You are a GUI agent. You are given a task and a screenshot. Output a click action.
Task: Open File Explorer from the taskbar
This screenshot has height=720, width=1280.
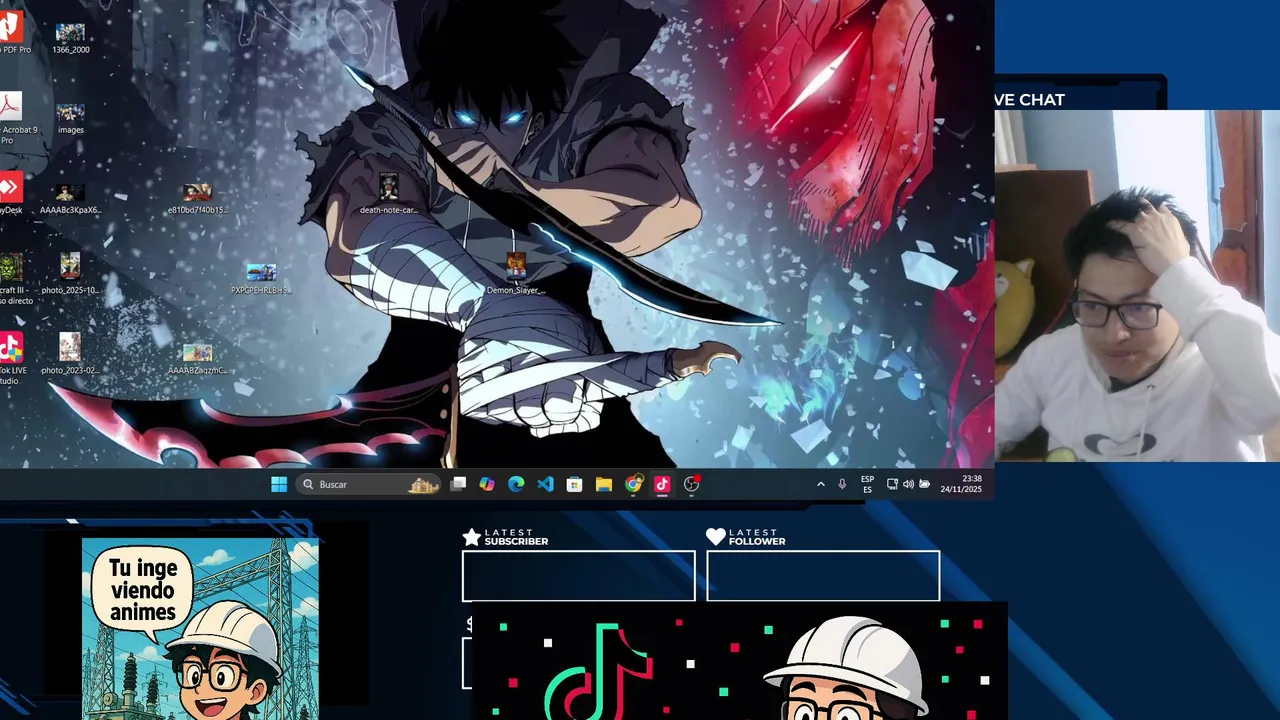(x=604, y=484)
